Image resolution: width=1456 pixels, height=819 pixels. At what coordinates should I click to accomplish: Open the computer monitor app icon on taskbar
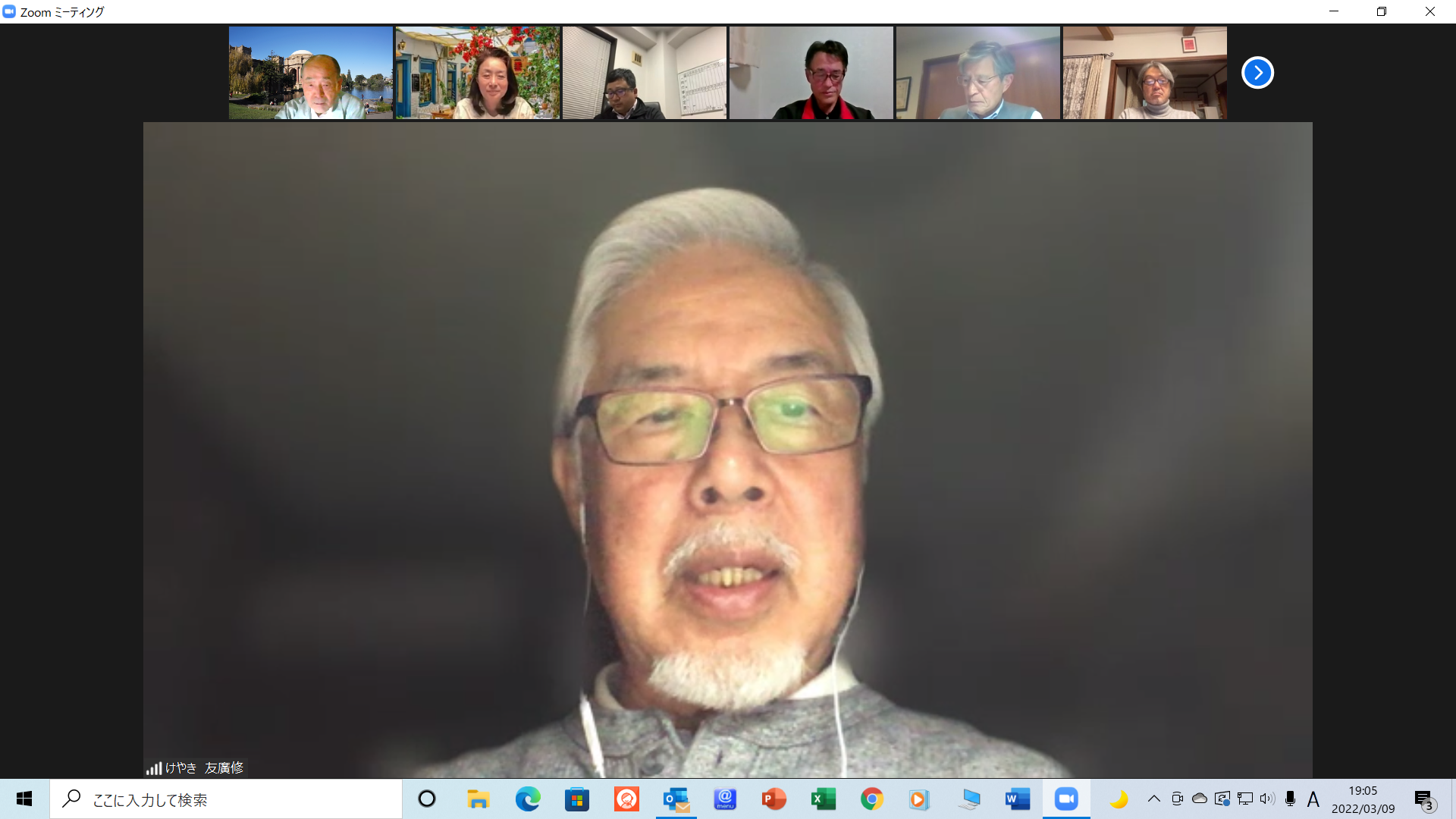tap(969, 799)
